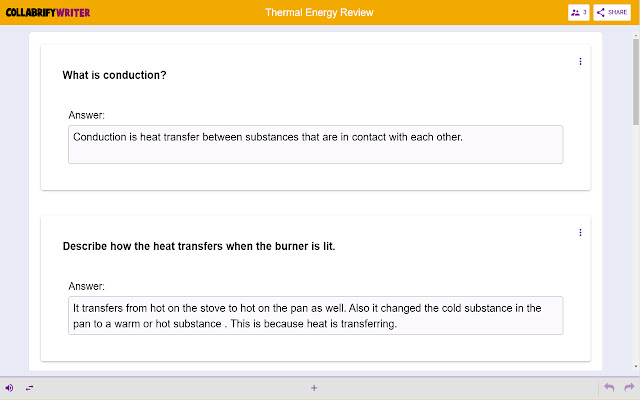Click into the conduction answer text box
Viewport: 640px width, 400px height.
tap(315, 144)
